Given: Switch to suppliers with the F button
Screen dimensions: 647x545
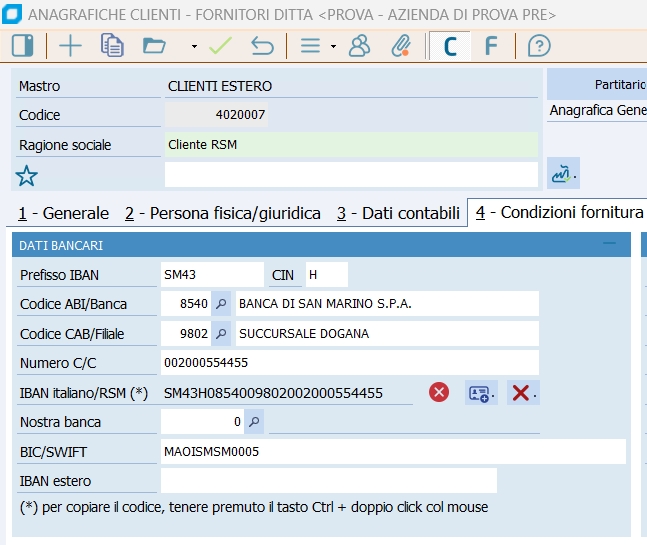Looking at the screenshot, I should pos(491,46).
